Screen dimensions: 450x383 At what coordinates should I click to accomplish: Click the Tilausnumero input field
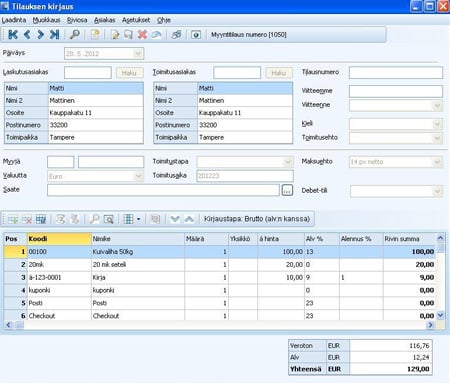pos(396,72)
